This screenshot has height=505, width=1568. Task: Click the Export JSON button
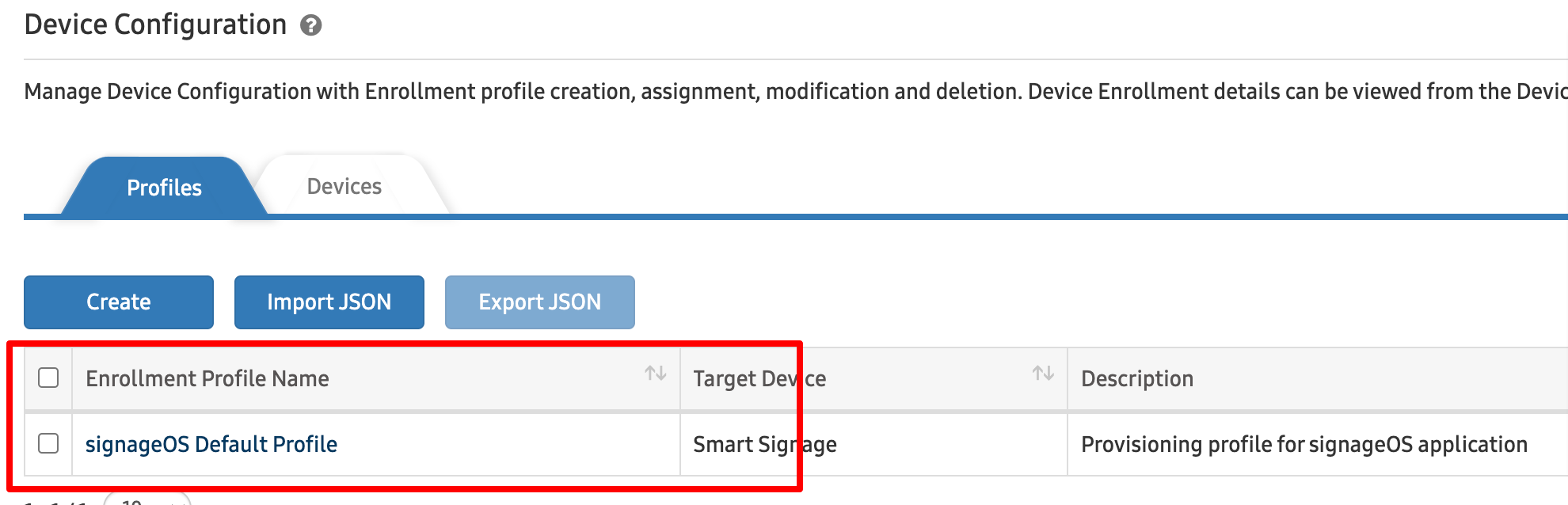(539, 302)
